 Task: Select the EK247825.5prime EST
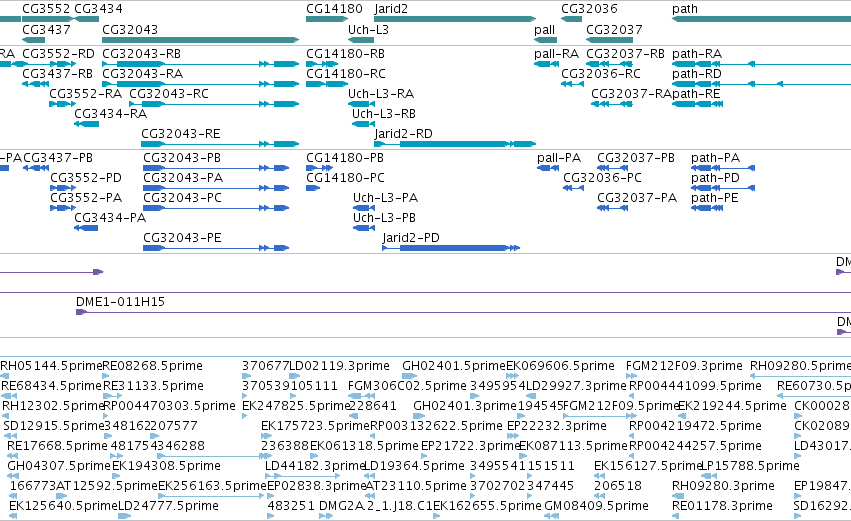pyautogui.click(x=296, y=406)
